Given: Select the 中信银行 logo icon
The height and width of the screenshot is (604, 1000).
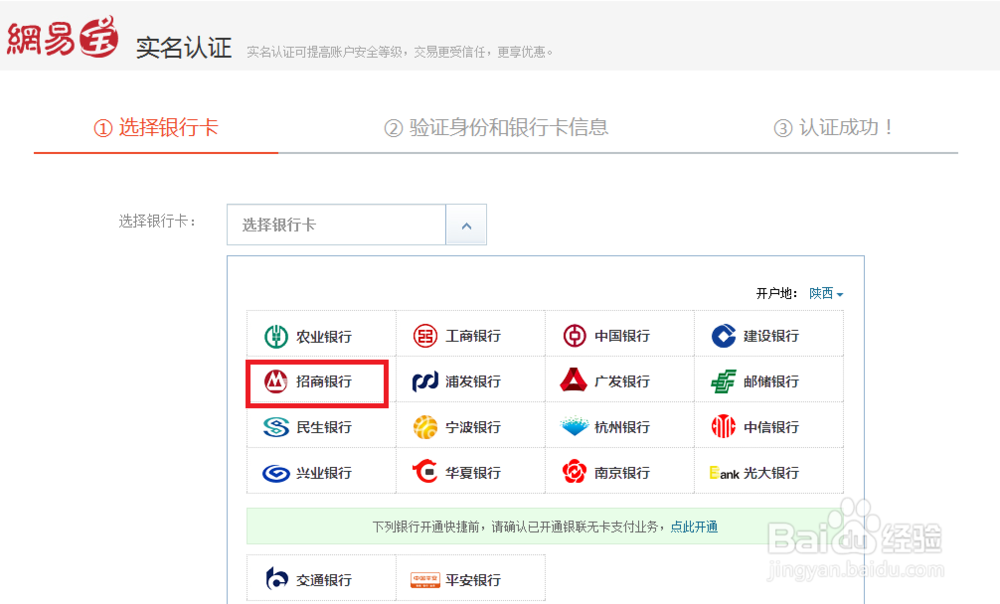Looking at the screenshot, I should pyautogui.click(x=723, y=426).
